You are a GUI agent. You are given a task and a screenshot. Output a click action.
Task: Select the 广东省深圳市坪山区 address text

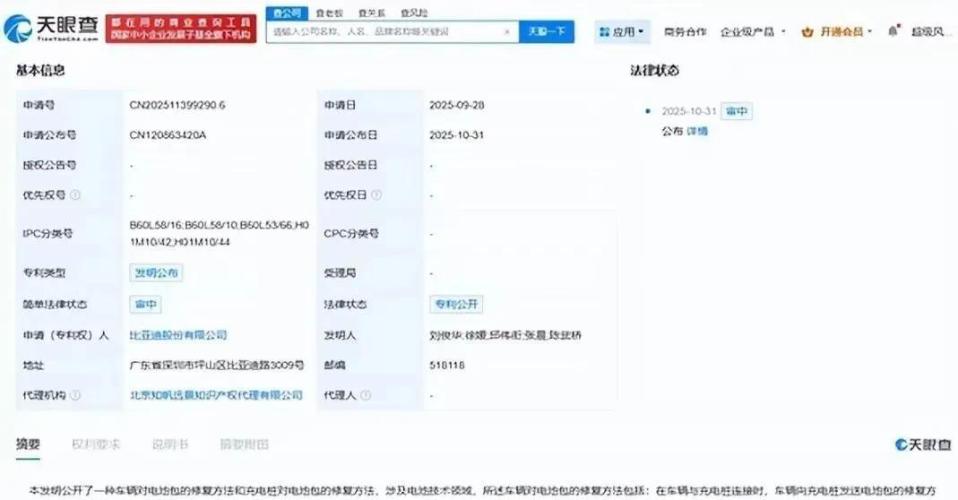click(x=217, y=366)
